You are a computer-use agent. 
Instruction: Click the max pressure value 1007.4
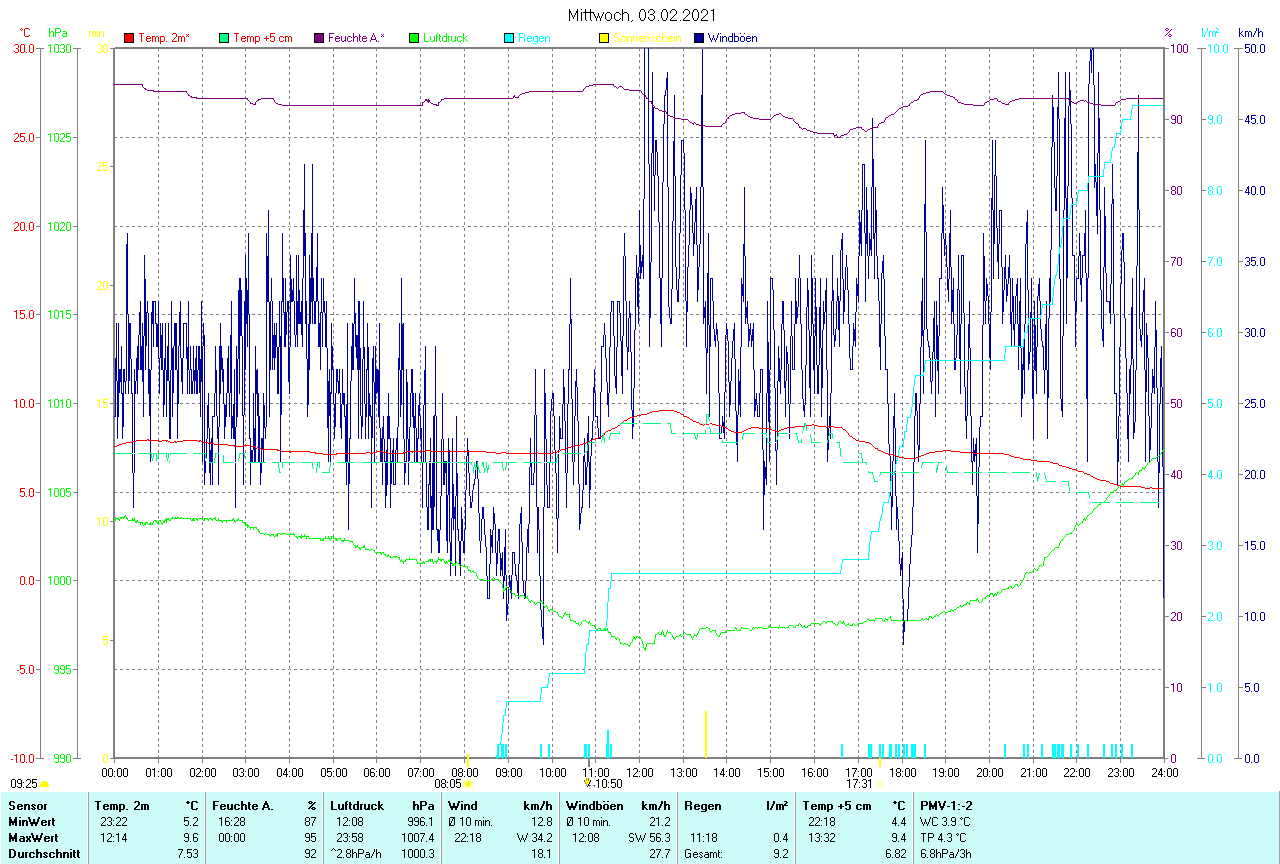(x=418, y=838)
